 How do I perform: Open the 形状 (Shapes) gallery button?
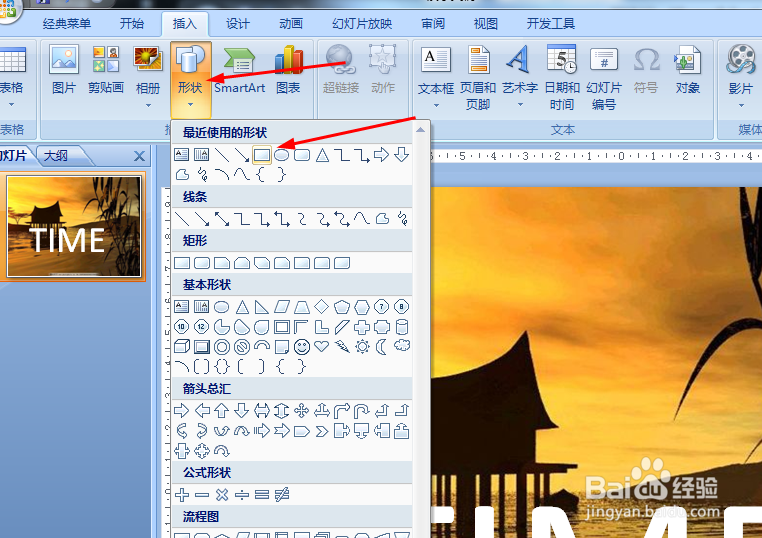[x=190, y=80]
